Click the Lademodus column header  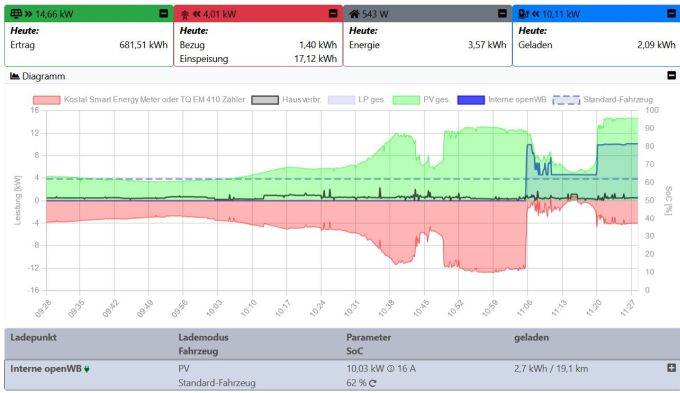pos(203,337)
